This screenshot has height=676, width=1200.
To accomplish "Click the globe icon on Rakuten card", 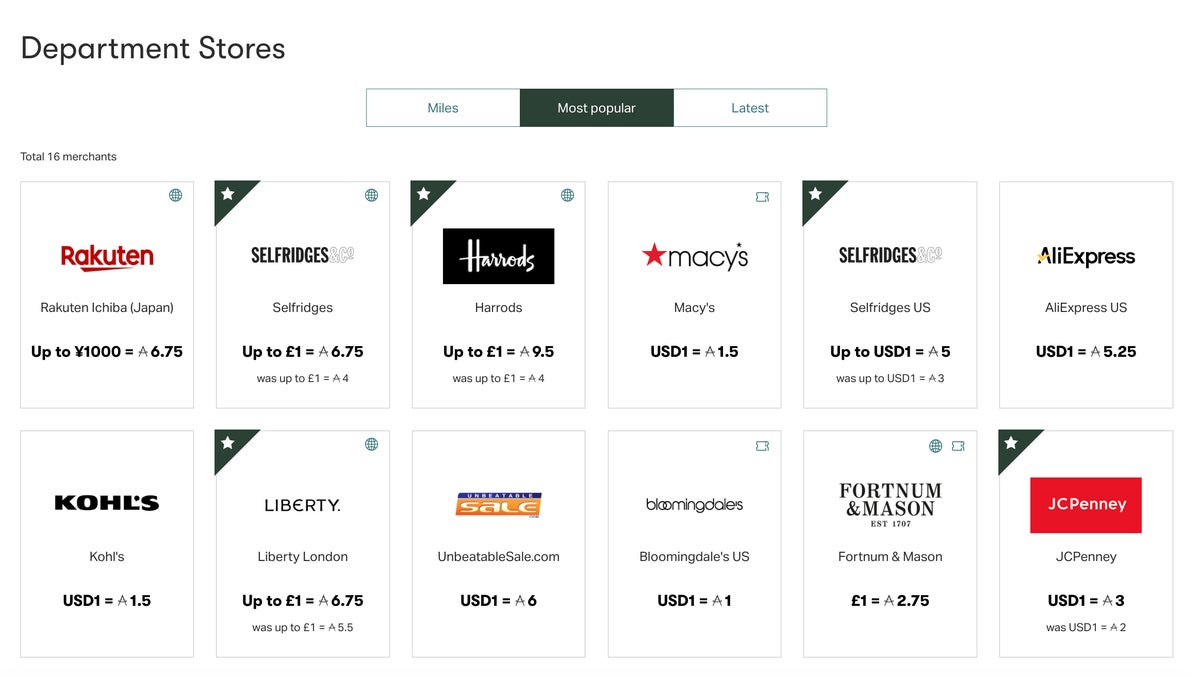I will click(x=176, y=196).
